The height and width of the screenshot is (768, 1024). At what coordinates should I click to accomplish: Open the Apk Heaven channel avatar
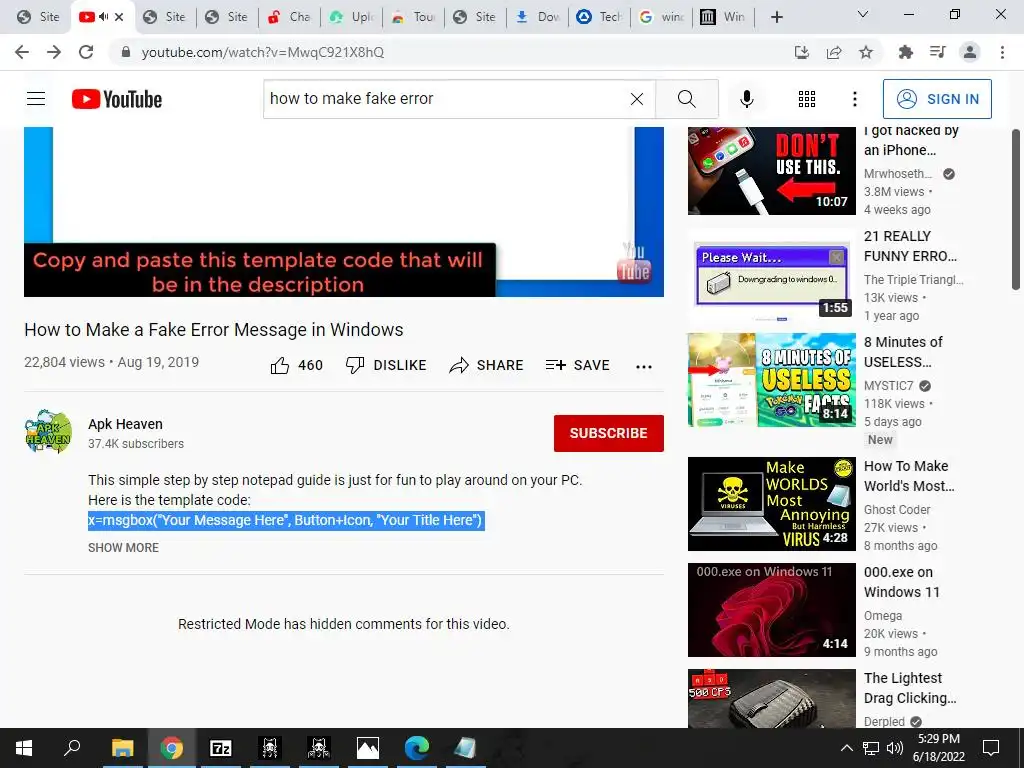(48, 432)
